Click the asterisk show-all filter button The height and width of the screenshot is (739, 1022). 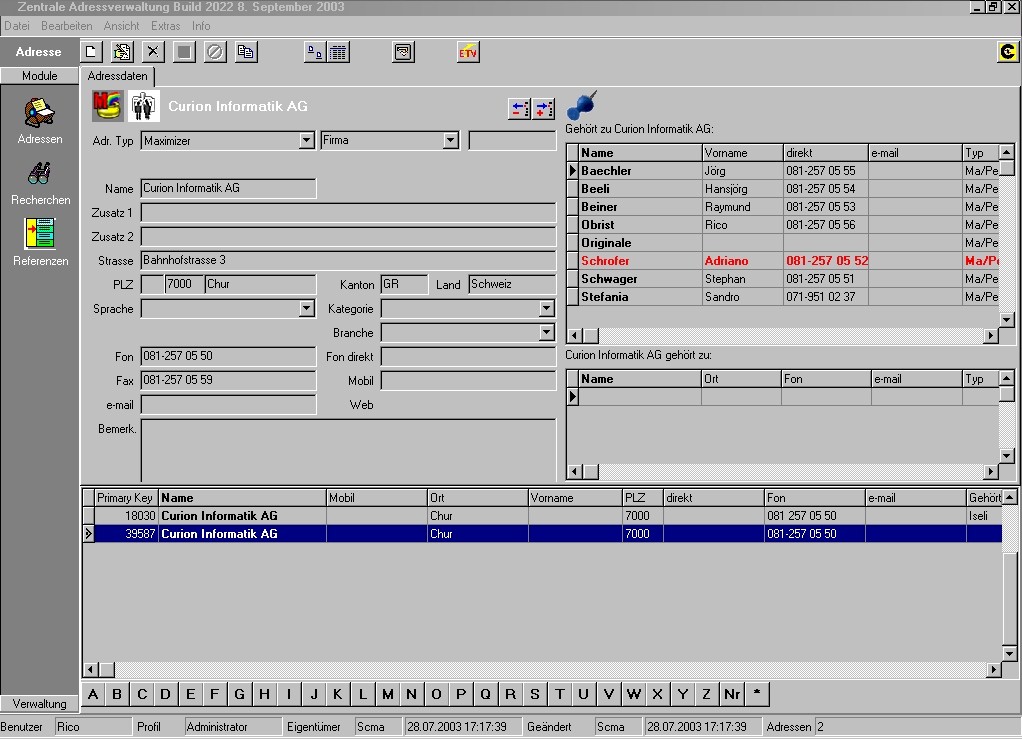click(x=756, y=694)
